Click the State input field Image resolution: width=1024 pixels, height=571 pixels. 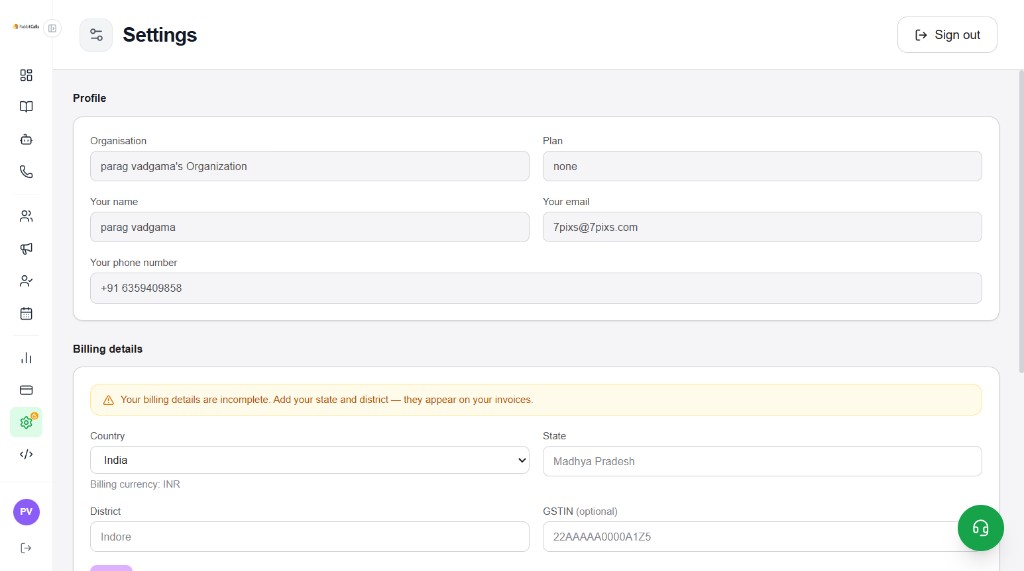coord(762,461)
